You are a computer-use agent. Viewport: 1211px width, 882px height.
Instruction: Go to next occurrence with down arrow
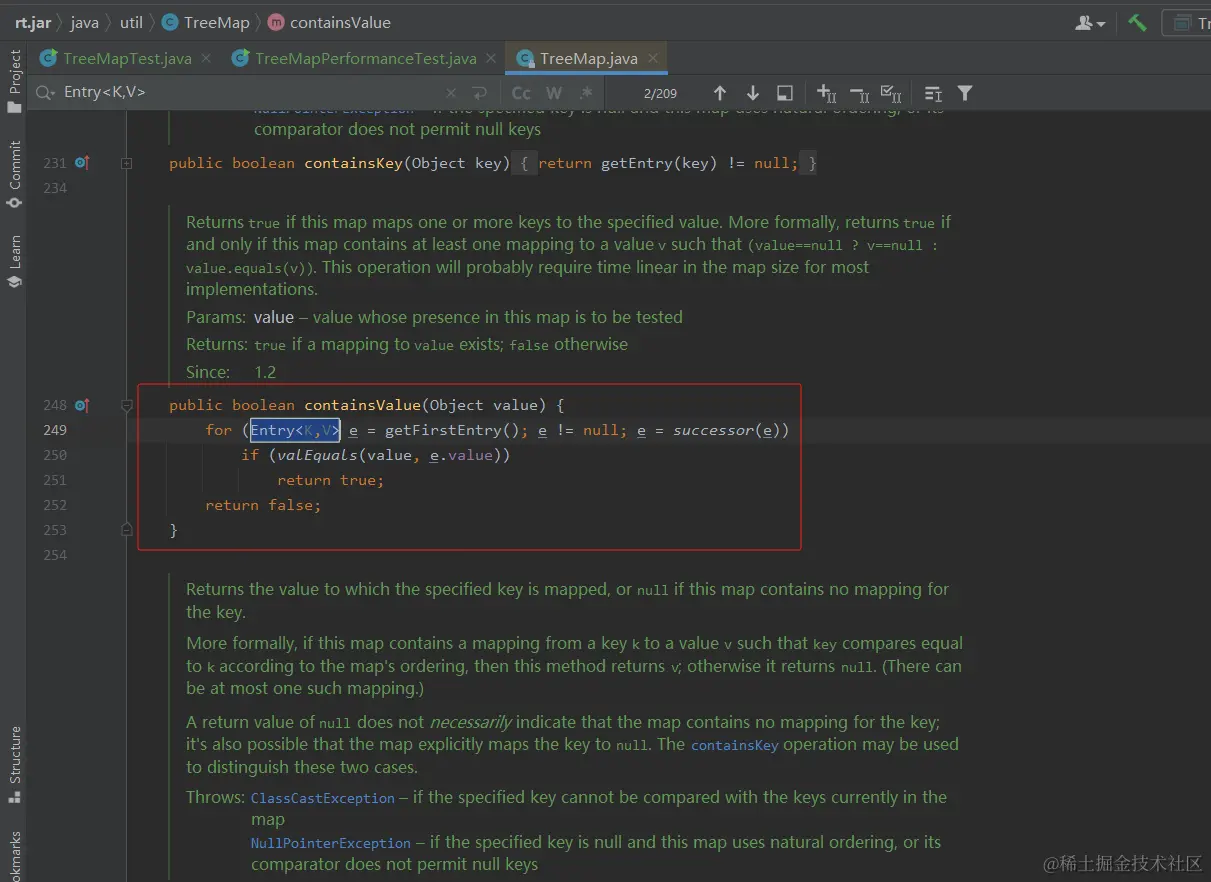[753, 93]
